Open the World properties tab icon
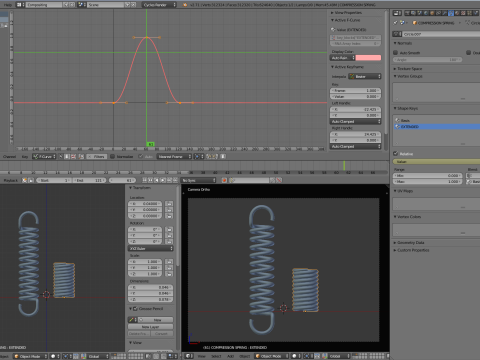Image resolution: width=480 pixels, height=360 pixels. click(426, 13)
